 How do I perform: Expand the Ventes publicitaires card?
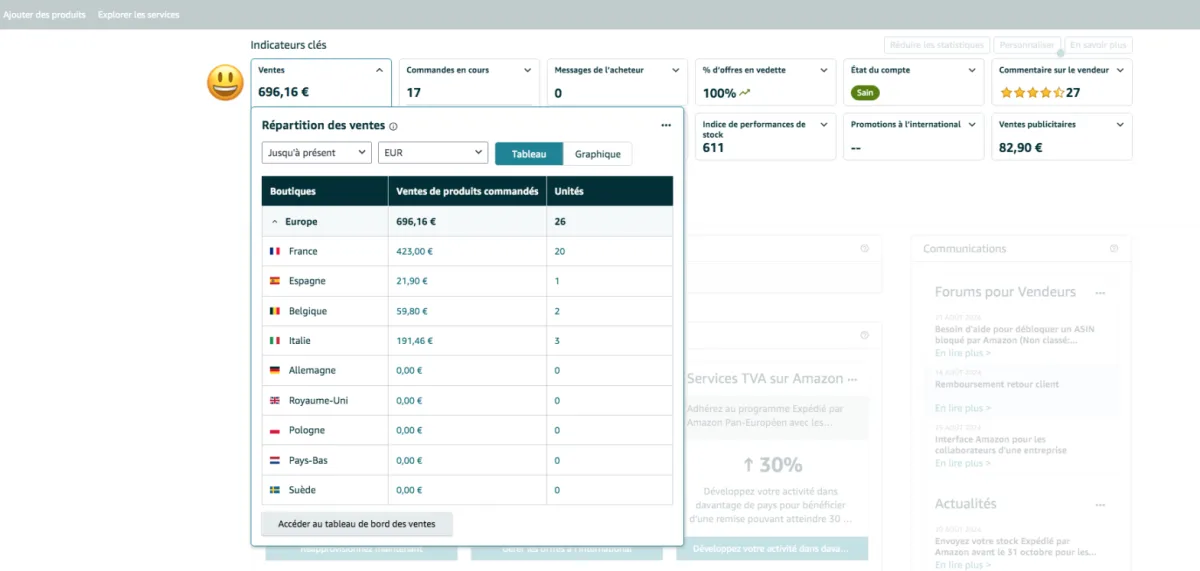(1120, 125)
